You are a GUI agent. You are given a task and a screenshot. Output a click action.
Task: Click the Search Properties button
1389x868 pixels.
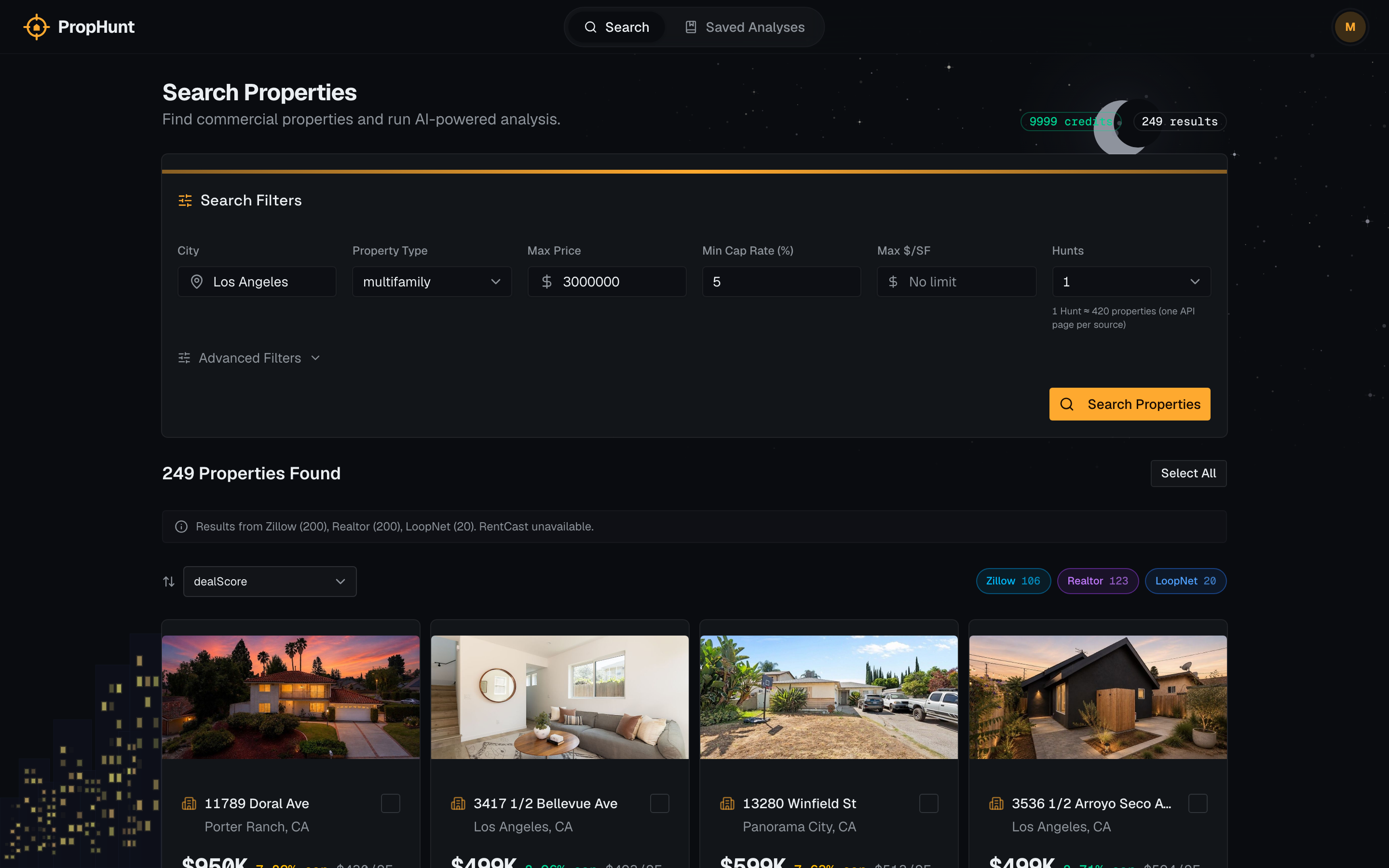pos(1130,404)
